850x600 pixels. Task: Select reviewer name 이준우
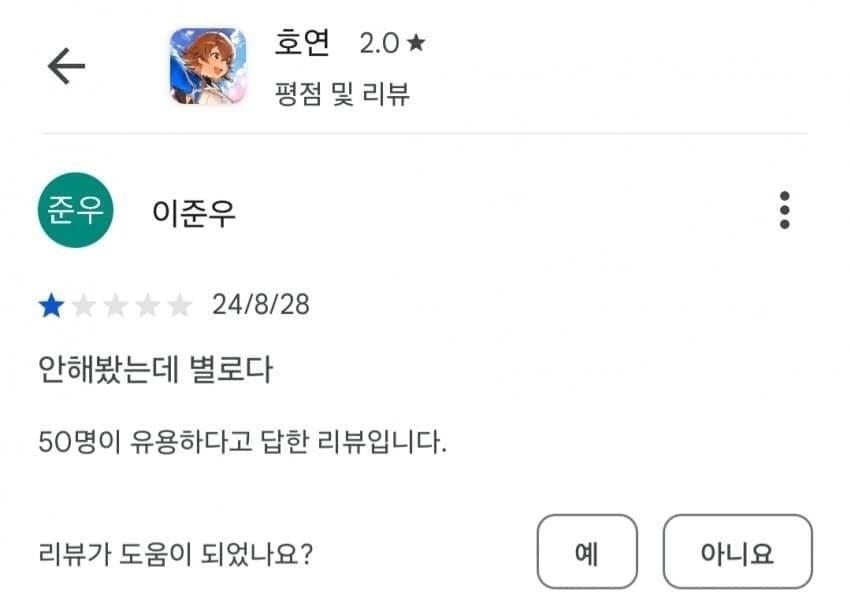[194, 213]
